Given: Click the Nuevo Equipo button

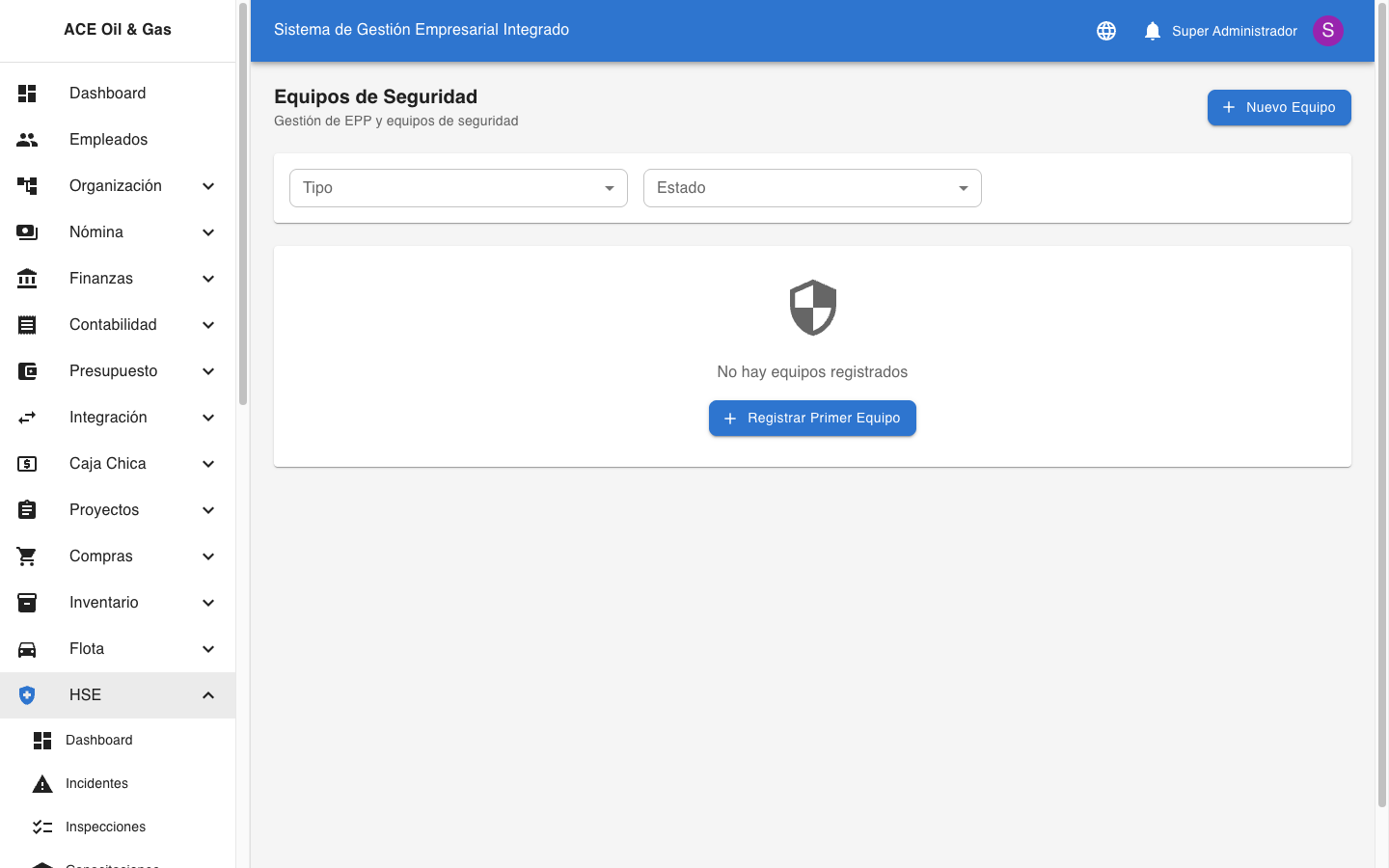Looking at the screenshot, I should point(1279,107).
